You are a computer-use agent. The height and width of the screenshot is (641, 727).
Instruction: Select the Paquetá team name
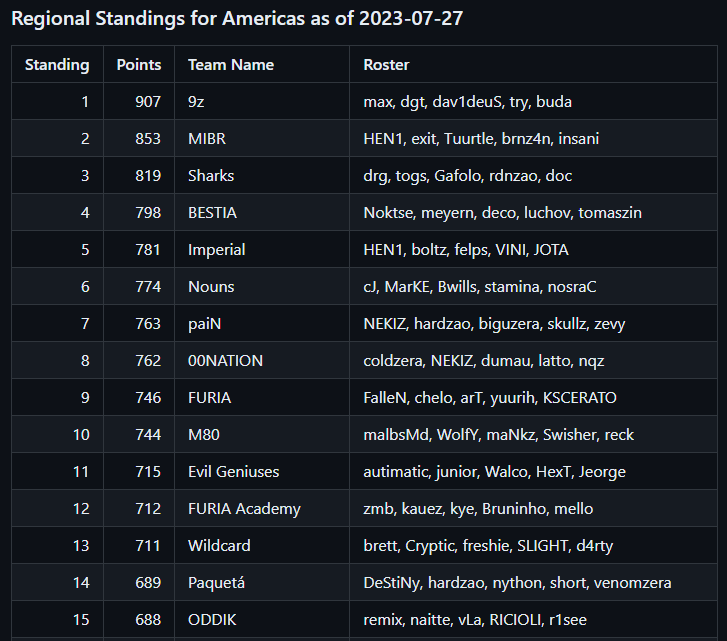(216, 583)
